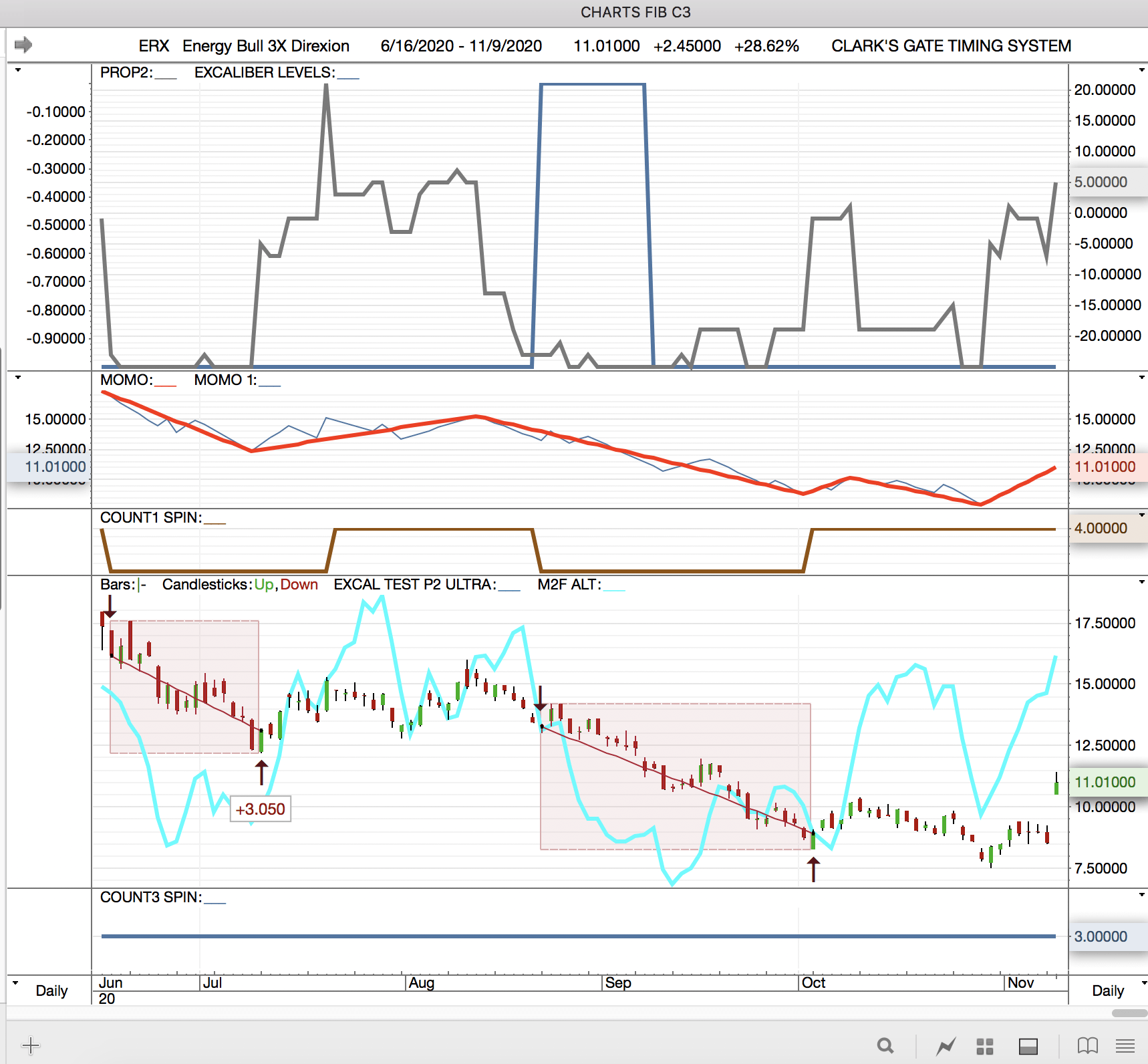Toggle the split-pane panel icon
The image size is (1148, 1064).
[x=1028, y=1046]
